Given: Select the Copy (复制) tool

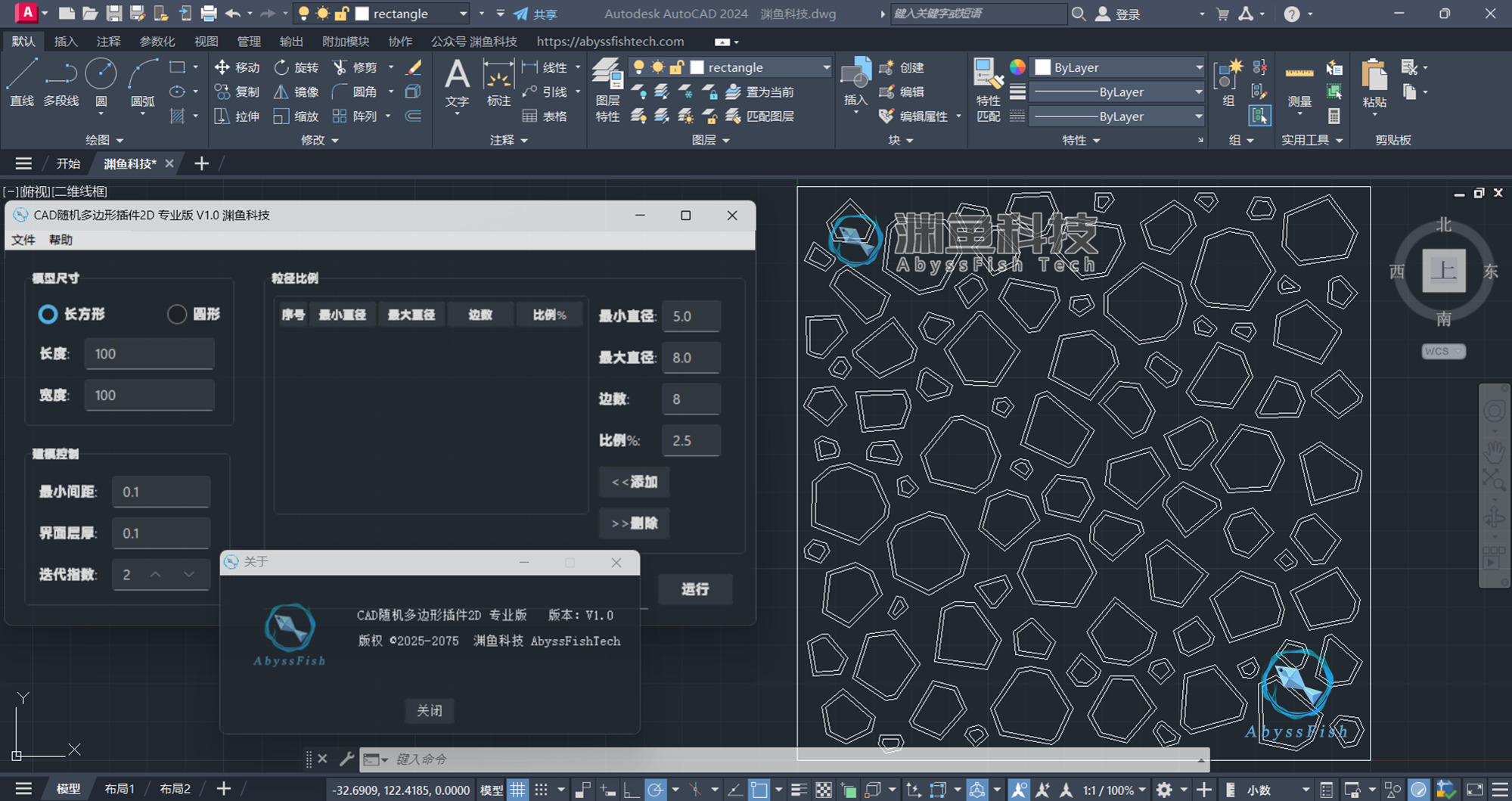Looking at the screenshot, I should pyautogui.click(x=238, y=92).
